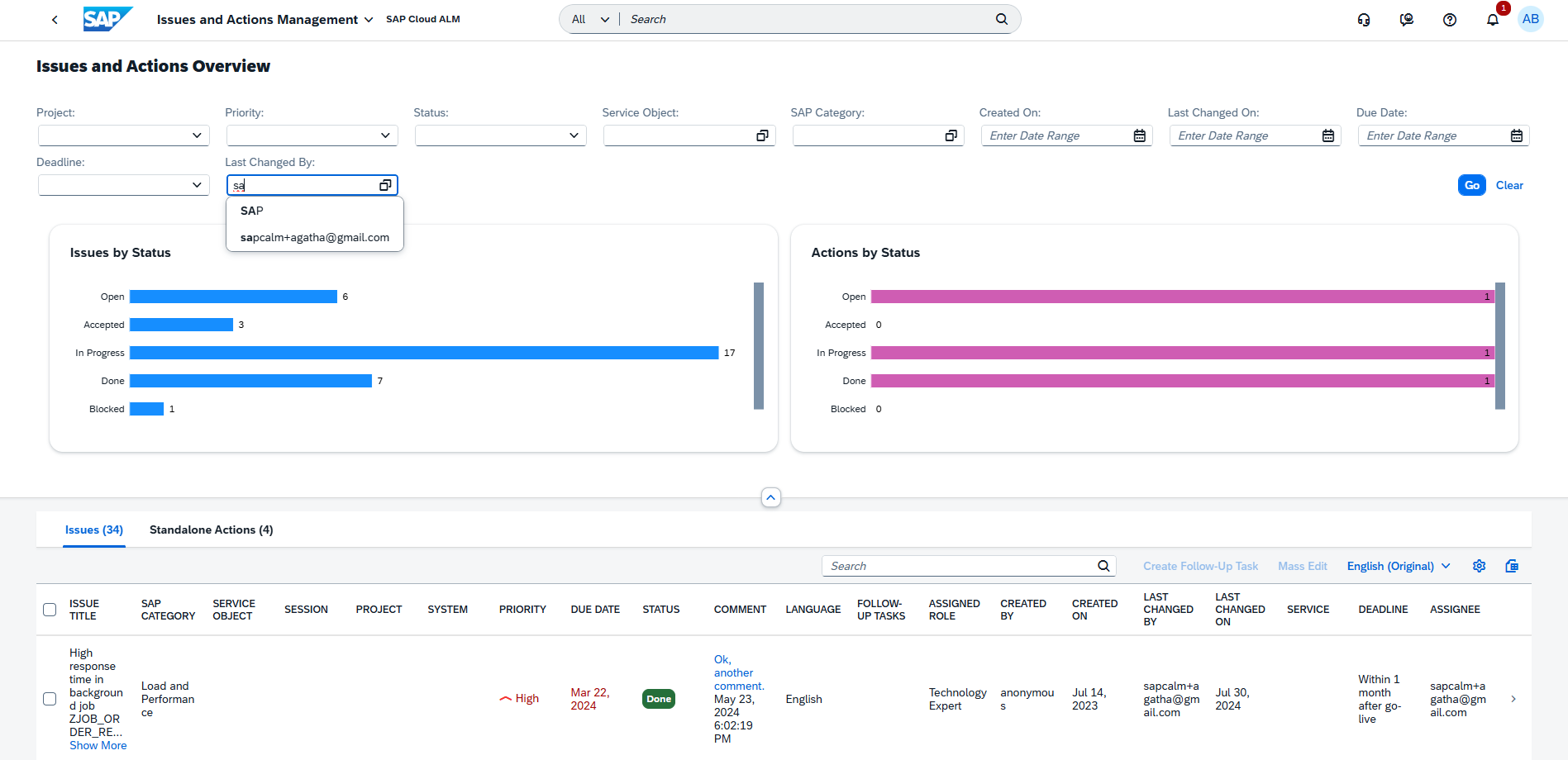Click the notifications bell icon
The width and height of the screenshot is (1568, 760).
pos(1492,20)
